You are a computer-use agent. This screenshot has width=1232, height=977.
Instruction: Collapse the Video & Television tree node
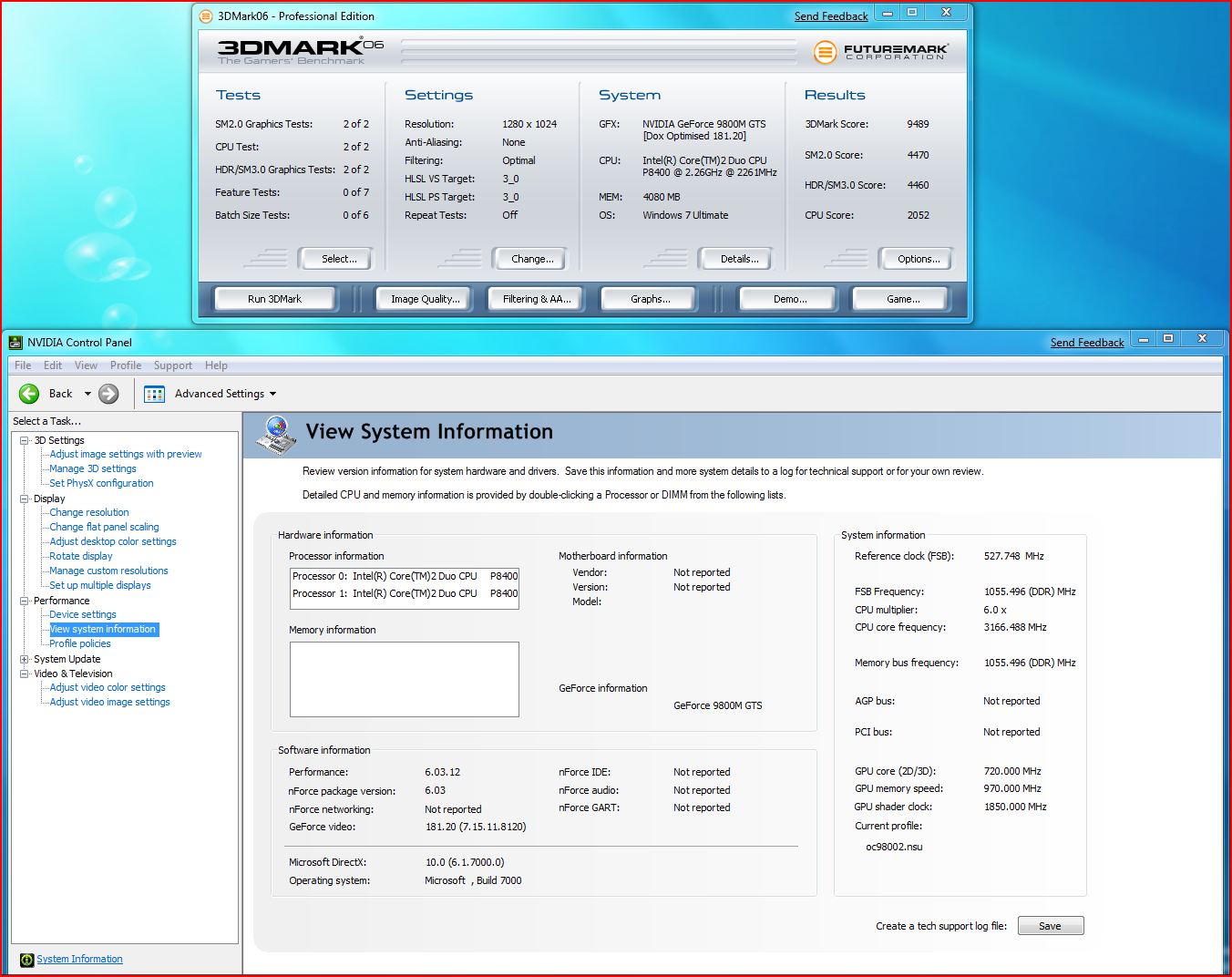point(25,674)
